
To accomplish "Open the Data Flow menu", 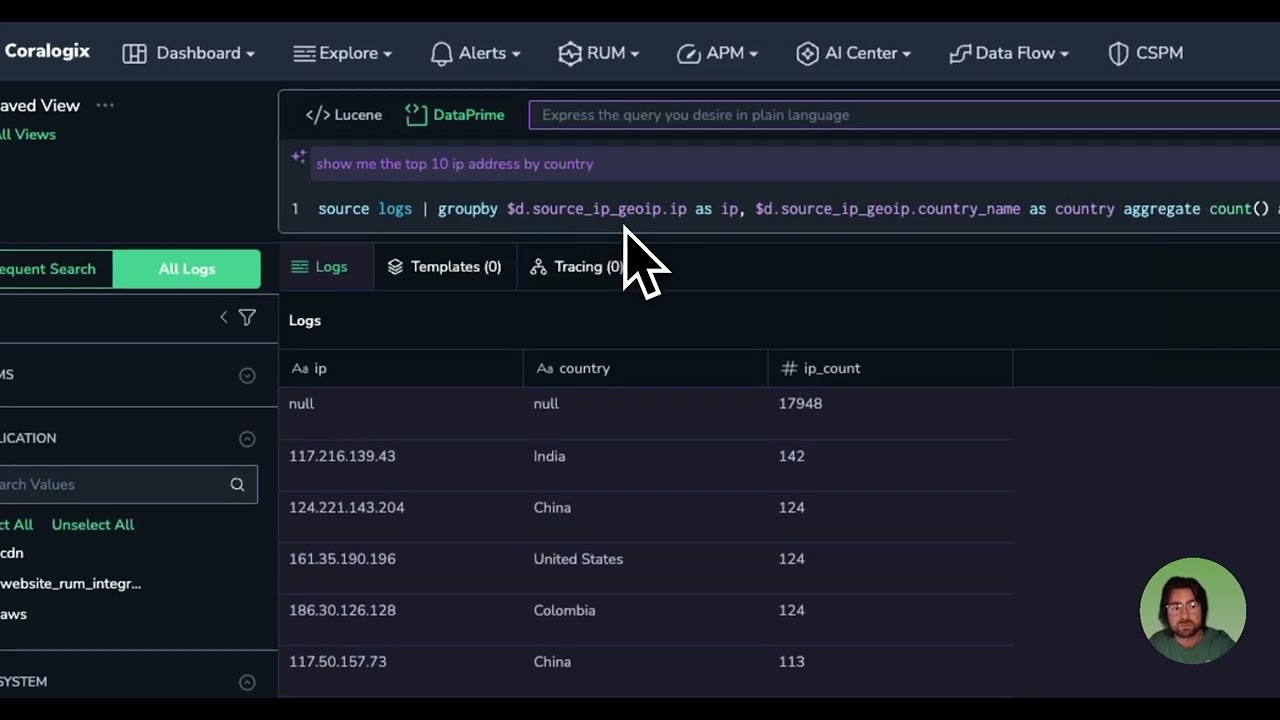I will point(1008,53).
